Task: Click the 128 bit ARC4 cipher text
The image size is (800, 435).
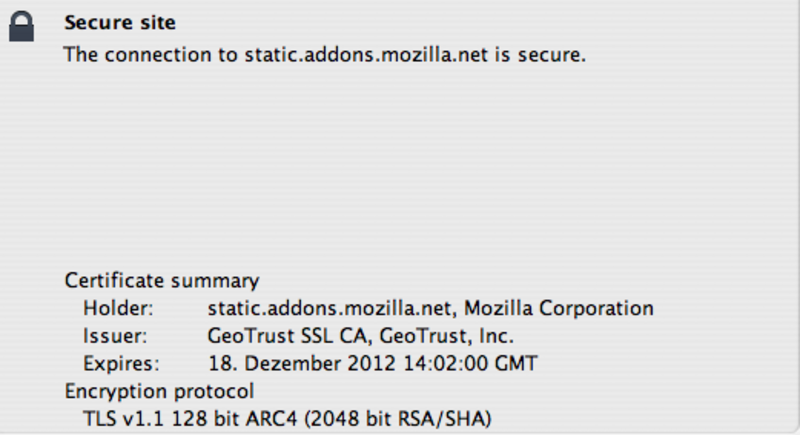Action: pyautogui.click(x=234, y=419)
